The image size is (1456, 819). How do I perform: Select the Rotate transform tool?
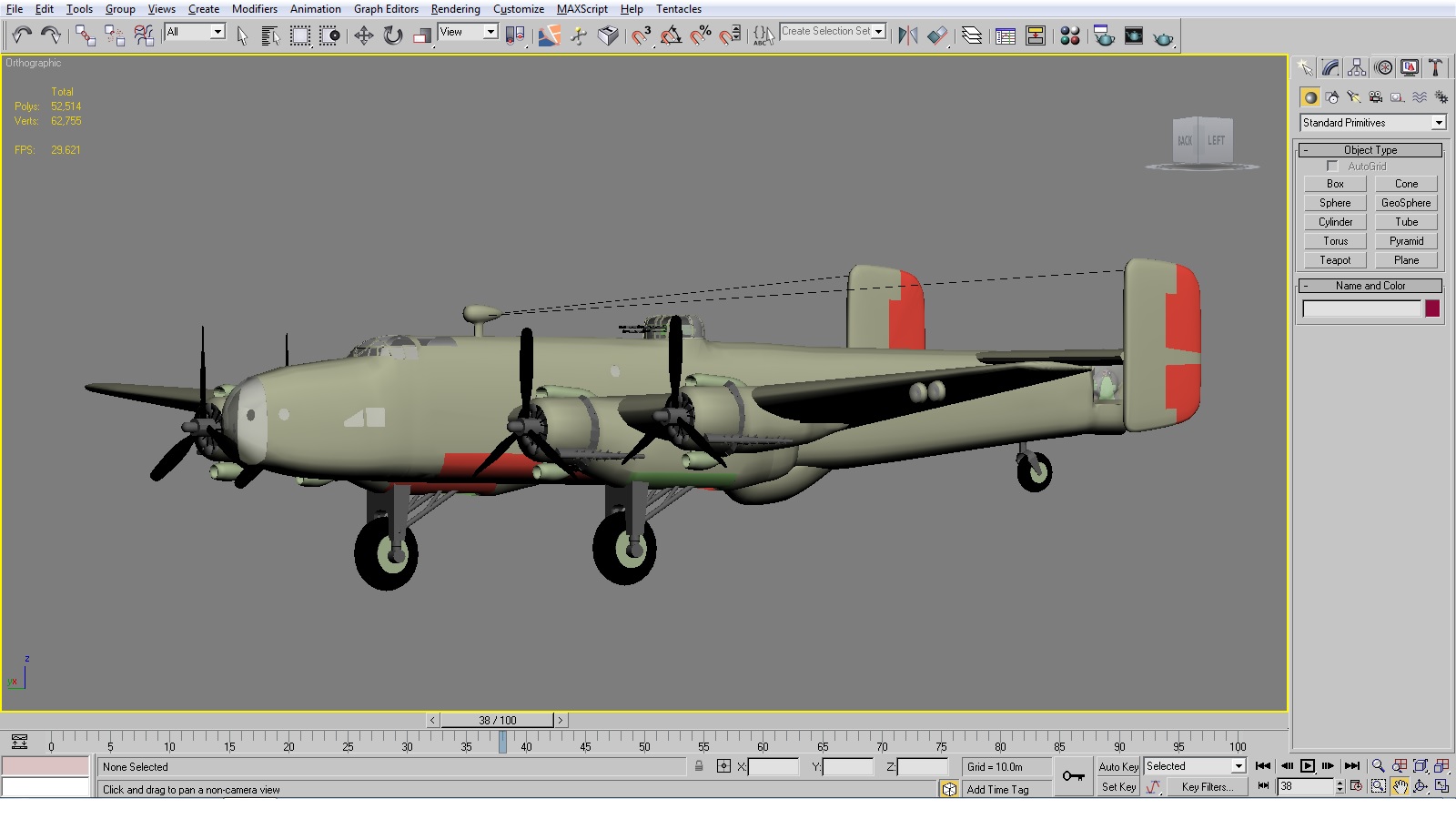point(393,35)
